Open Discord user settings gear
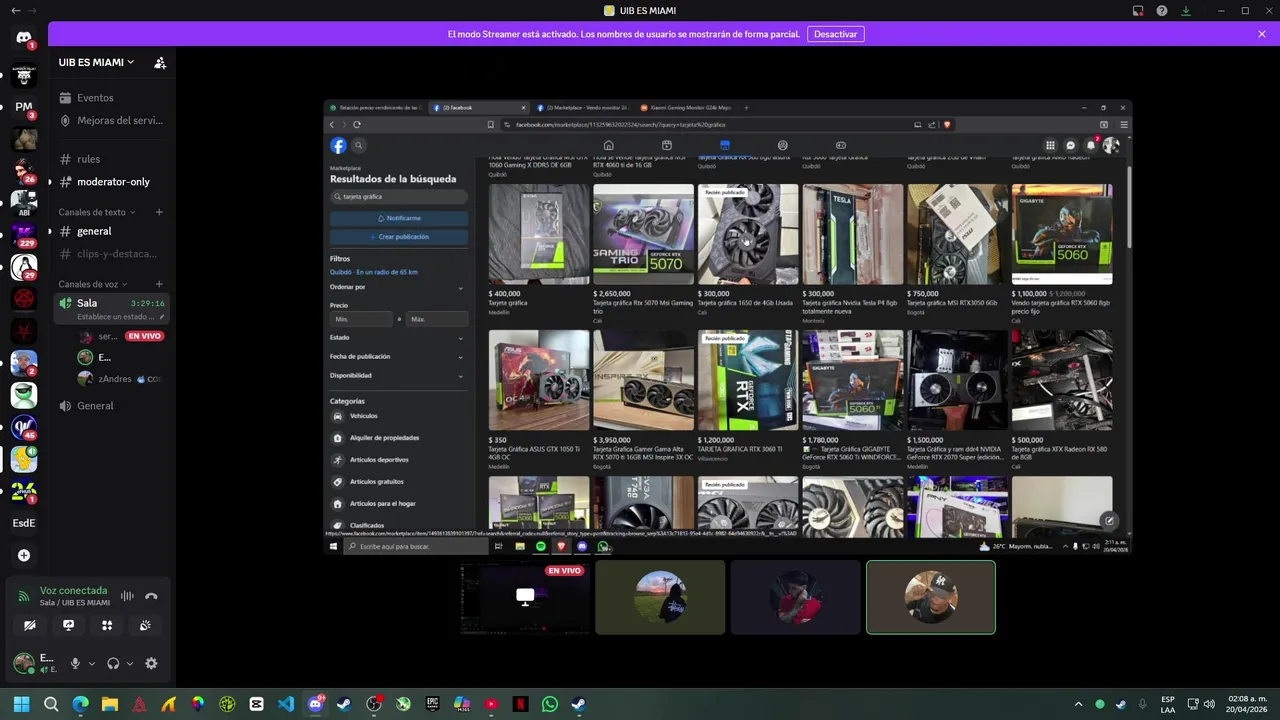This screenshot has height=720, width=1280. coord(151,663)
